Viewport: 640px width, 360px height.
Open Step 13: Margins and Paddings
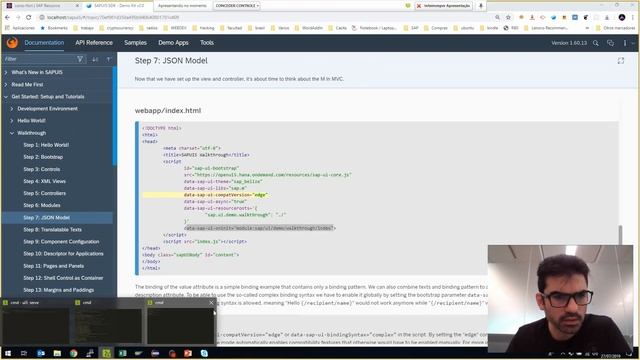[59, 290]
